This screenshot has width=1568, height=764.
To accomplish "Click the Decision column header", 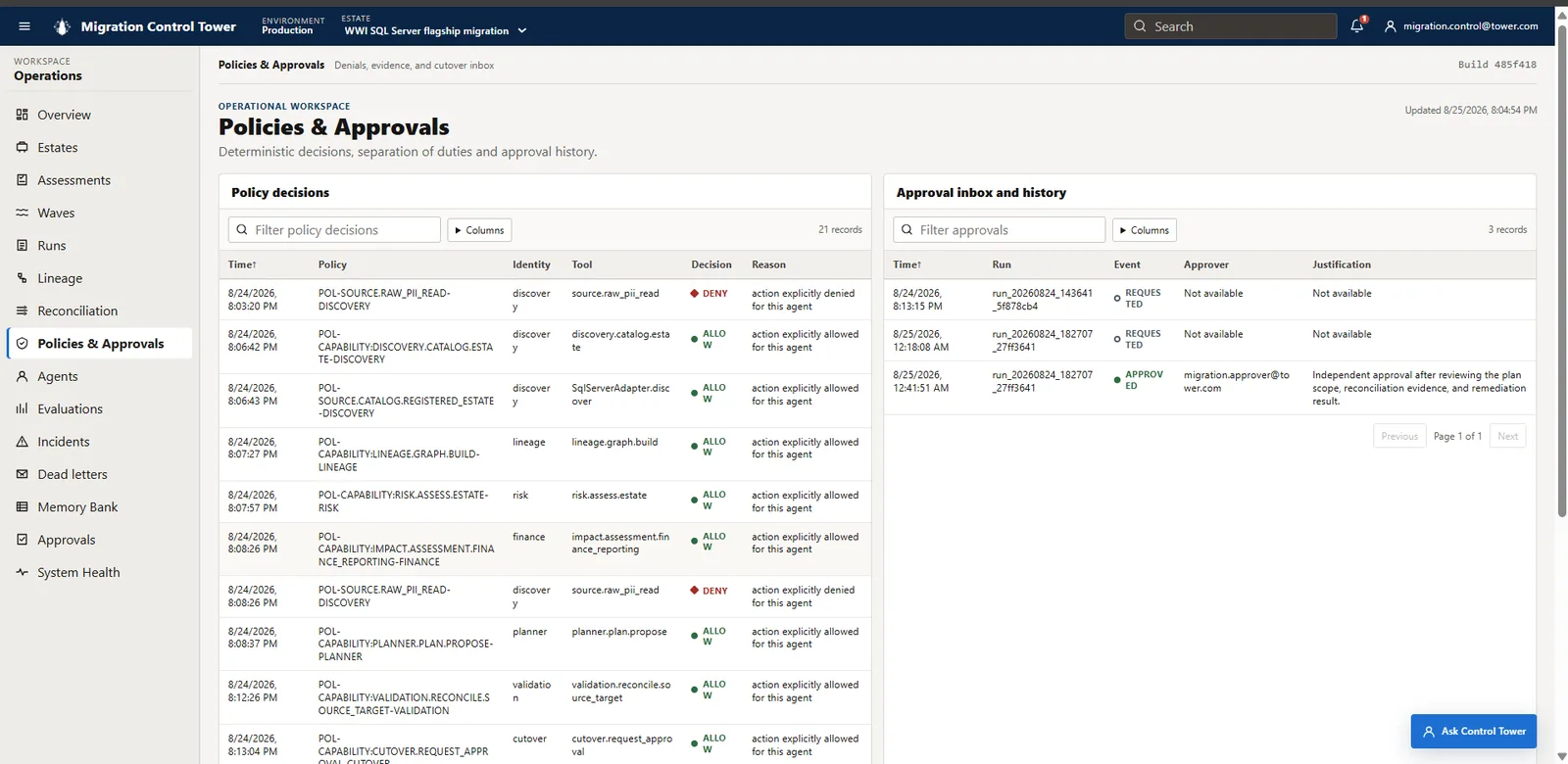I will coord(711,264).
